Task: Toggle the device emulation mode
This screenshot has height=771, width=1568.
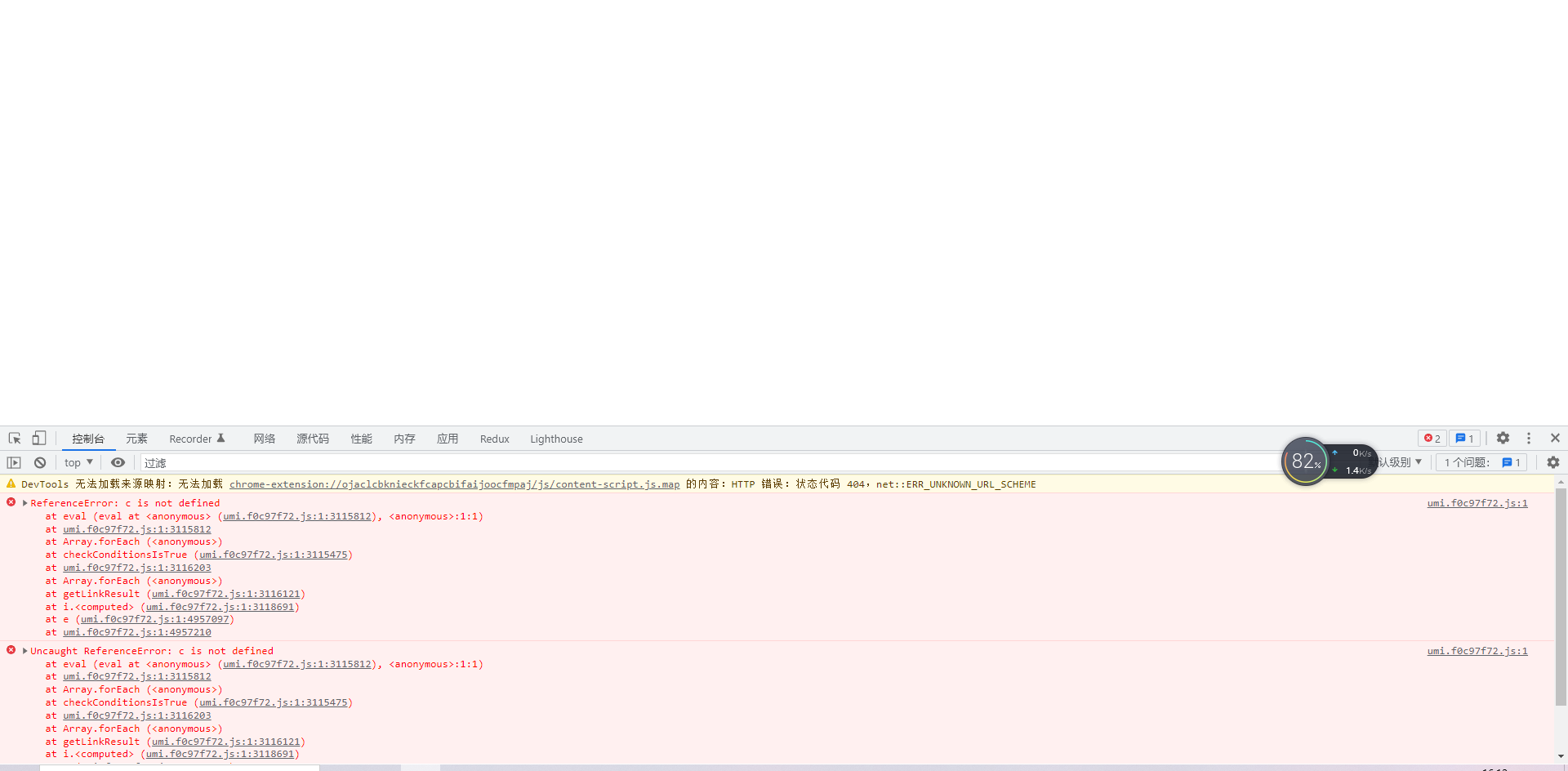Action: [x=38, y=439]
